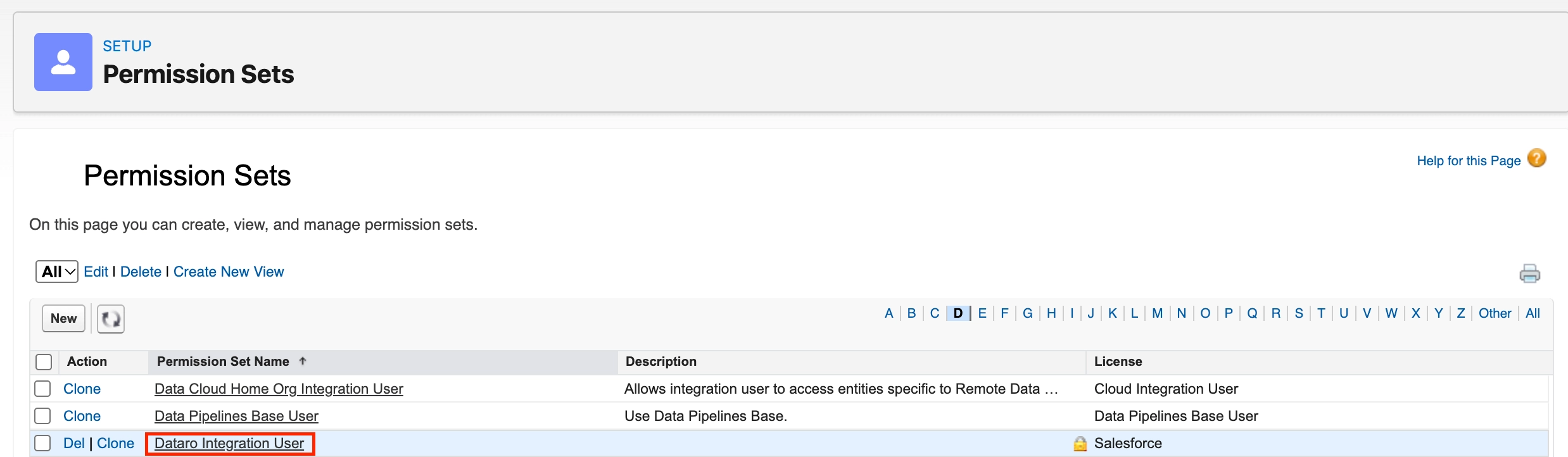Image resolution: width=1568 pixels, height=457 pixels.
Task: Toggle the select-all checkbox in header
Action: tap(44, 361)
